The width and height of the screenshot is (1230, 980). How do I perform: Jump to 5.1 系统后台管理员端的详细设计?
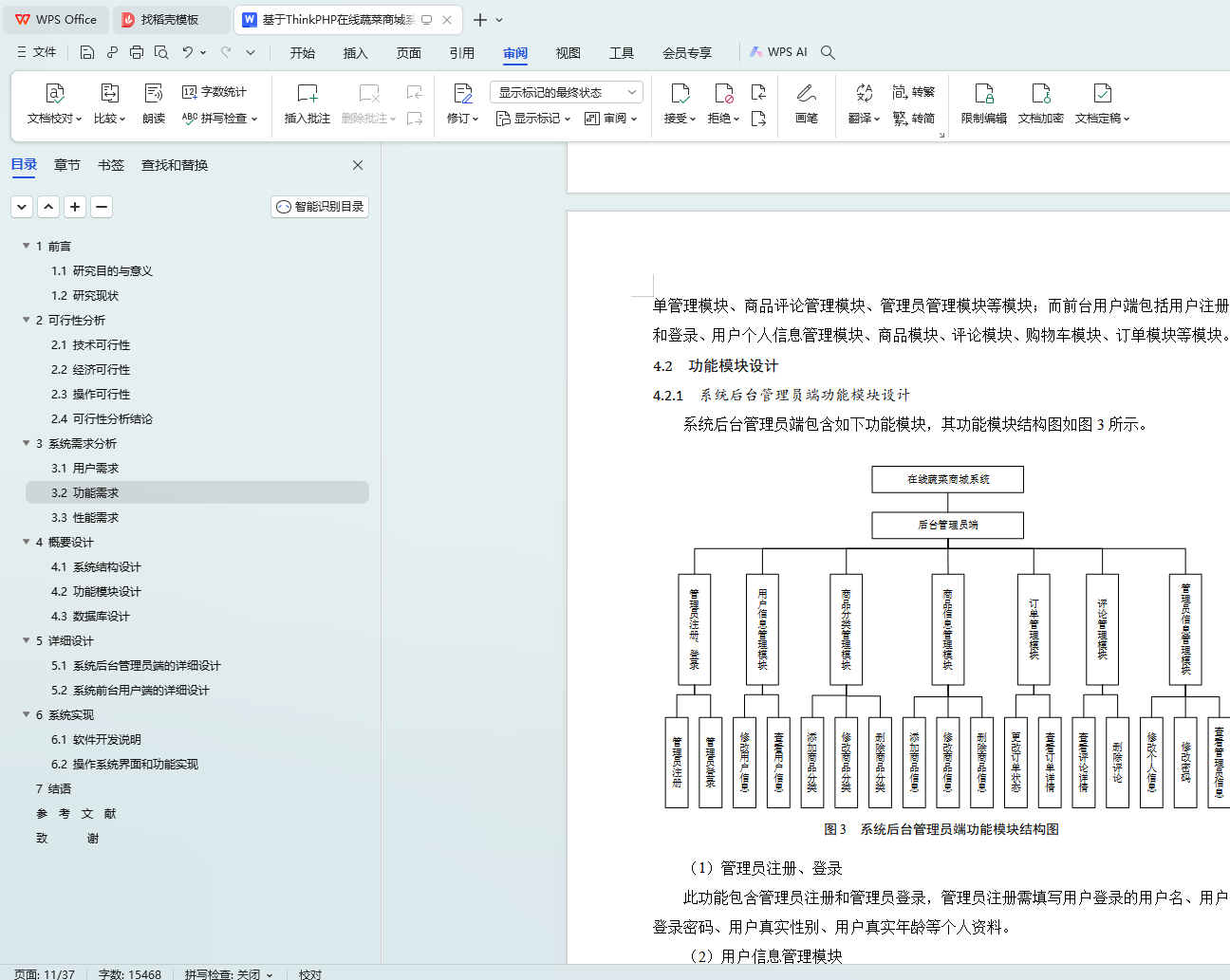tap(136, 665)
